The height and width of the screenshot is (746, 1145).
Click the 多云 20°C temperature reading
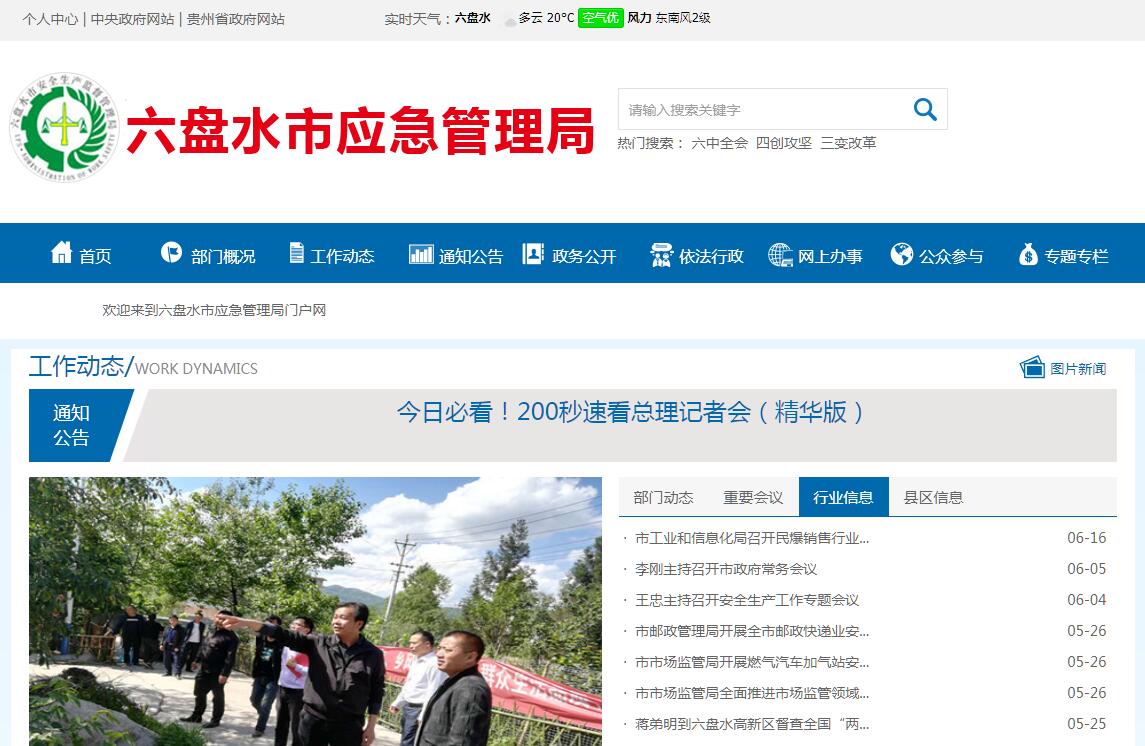(546, 18)
